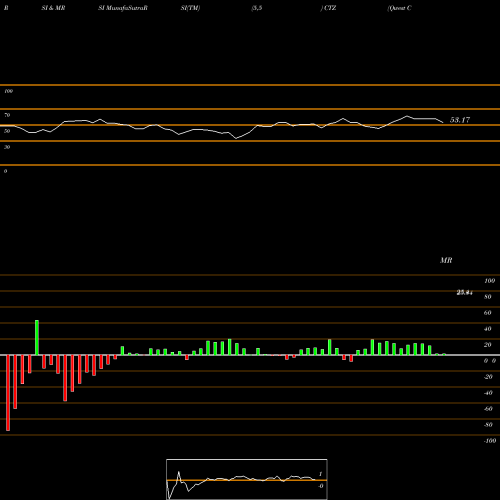Click the 30 level label on RSI axis
The width and height of the screenshot is (500, 500).
[7, 147]
